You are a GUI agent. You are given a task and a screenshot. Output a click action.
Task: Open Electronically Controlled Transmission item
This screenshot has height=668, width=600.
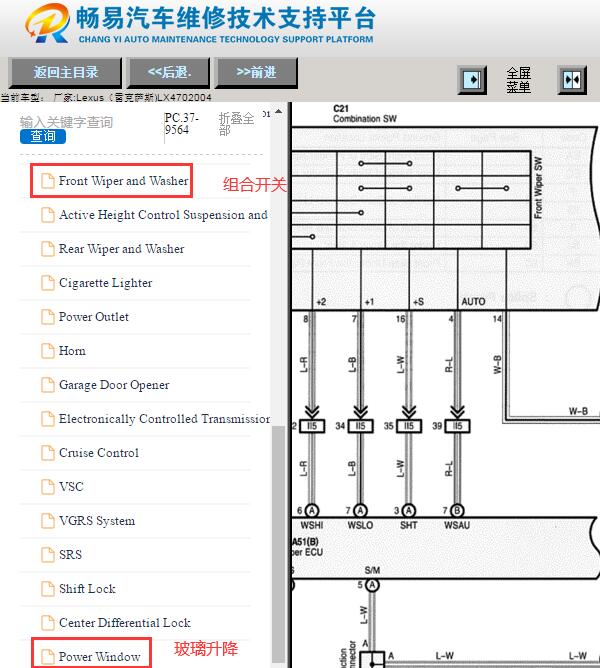pos(164,419)
